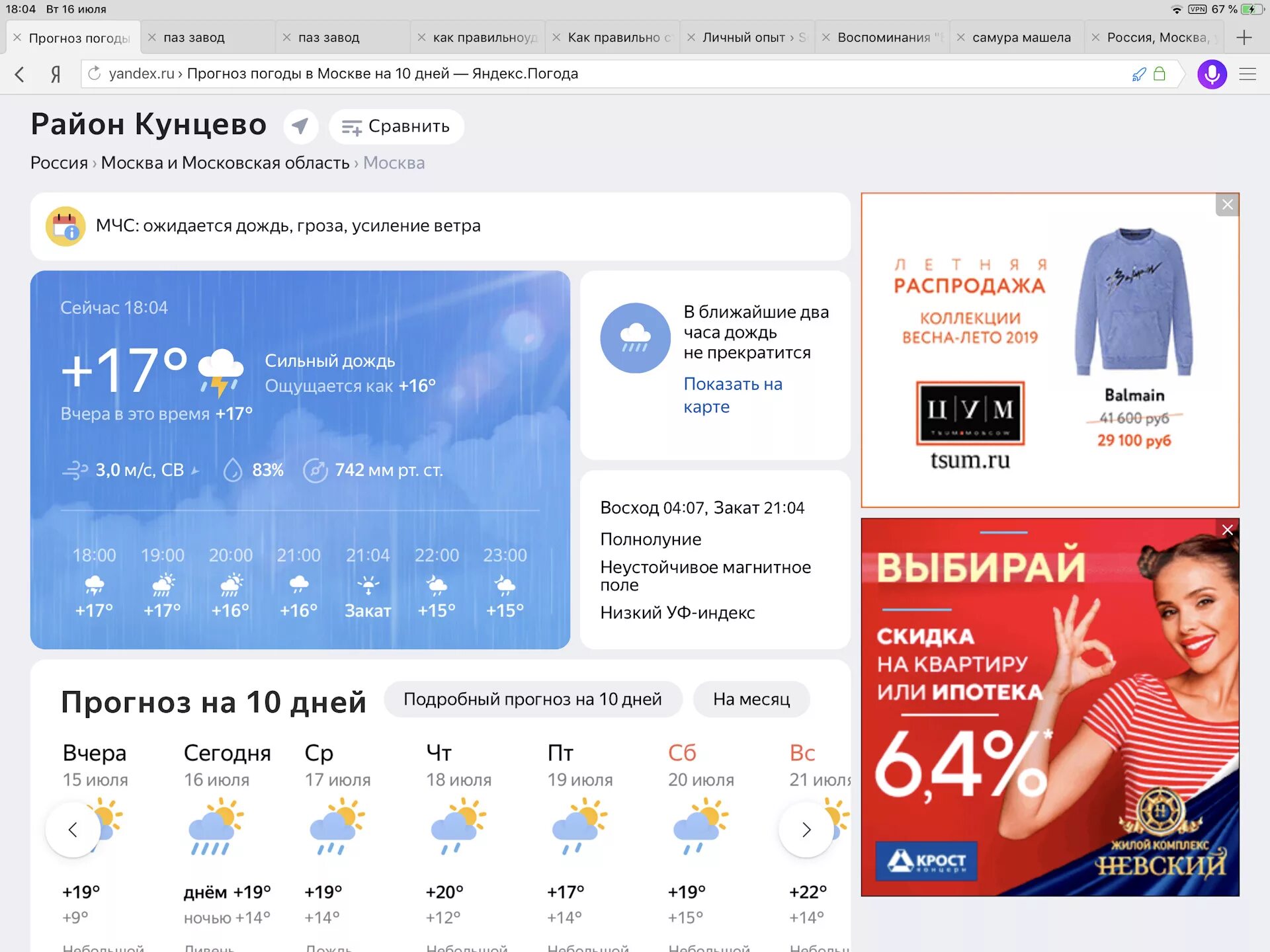The height and width of the screenshot is (952, 1270).
Task: Close the ЦУМ advertisement banner
Action: [x=1227, y=204]
